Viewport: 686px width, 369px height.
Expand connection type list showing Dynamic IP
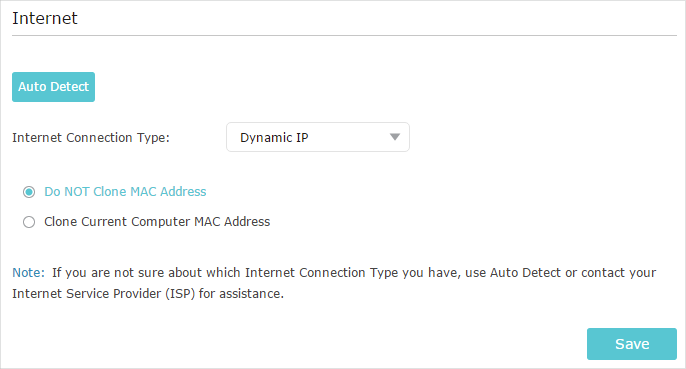click(x=318, y=137)
